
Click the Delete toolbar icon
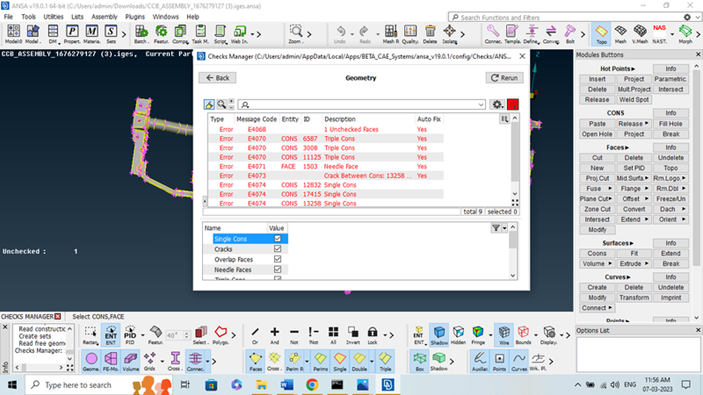click(430, 34)
